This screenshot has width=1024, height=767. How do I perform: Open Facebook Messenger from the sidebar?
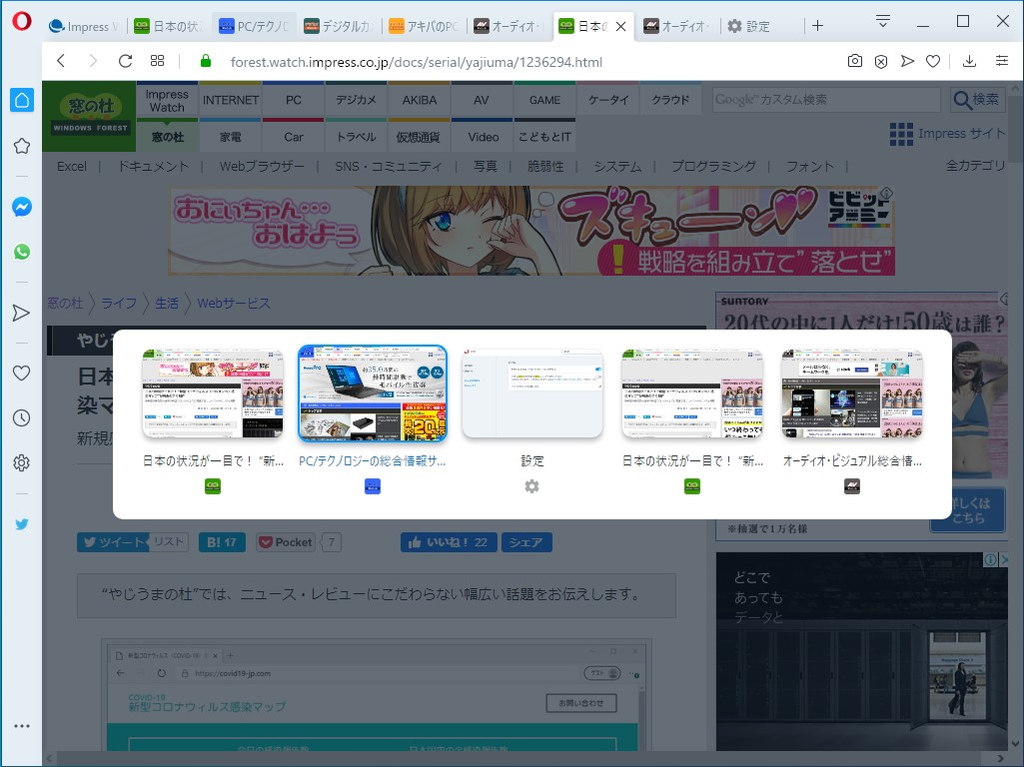coord(21,206)
